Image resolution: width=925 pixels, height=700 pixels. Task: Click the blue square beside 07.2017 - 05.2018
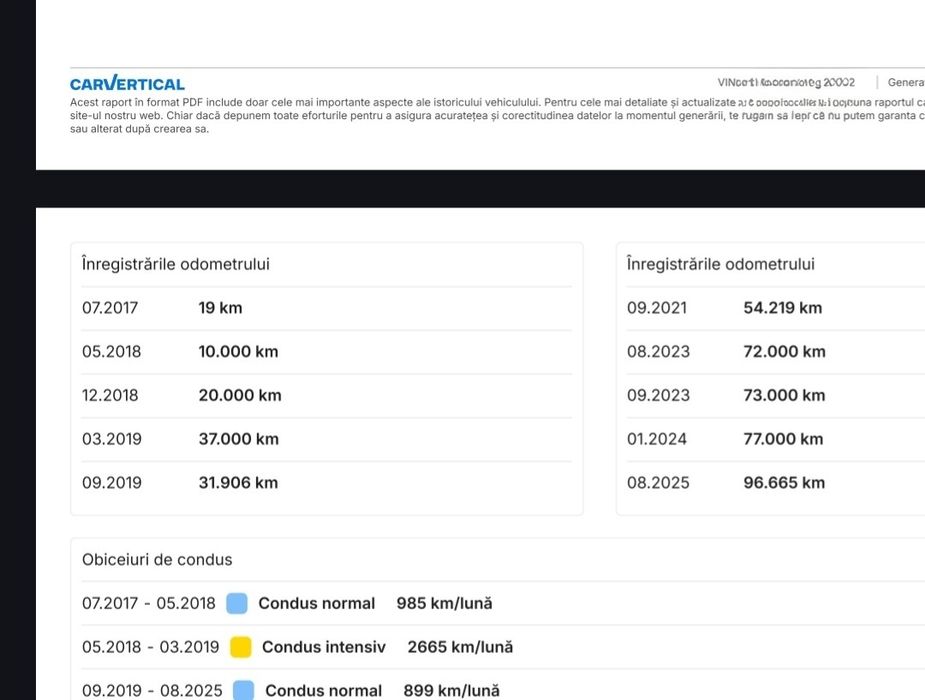point(237,603)
